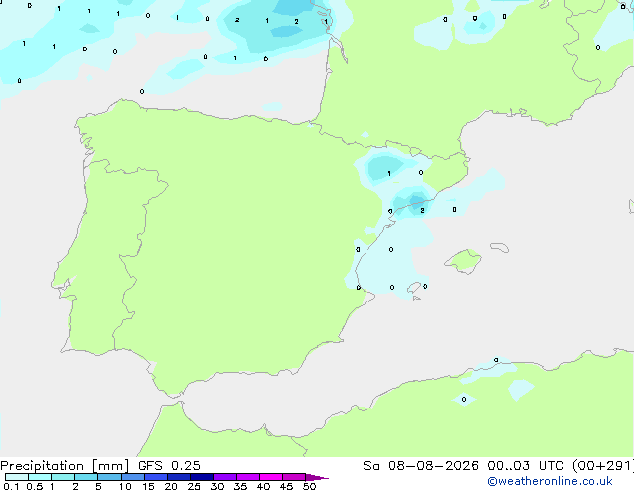Click the '25' legend scale label
The image size is (634, 490).
click(x=194, y=486)
